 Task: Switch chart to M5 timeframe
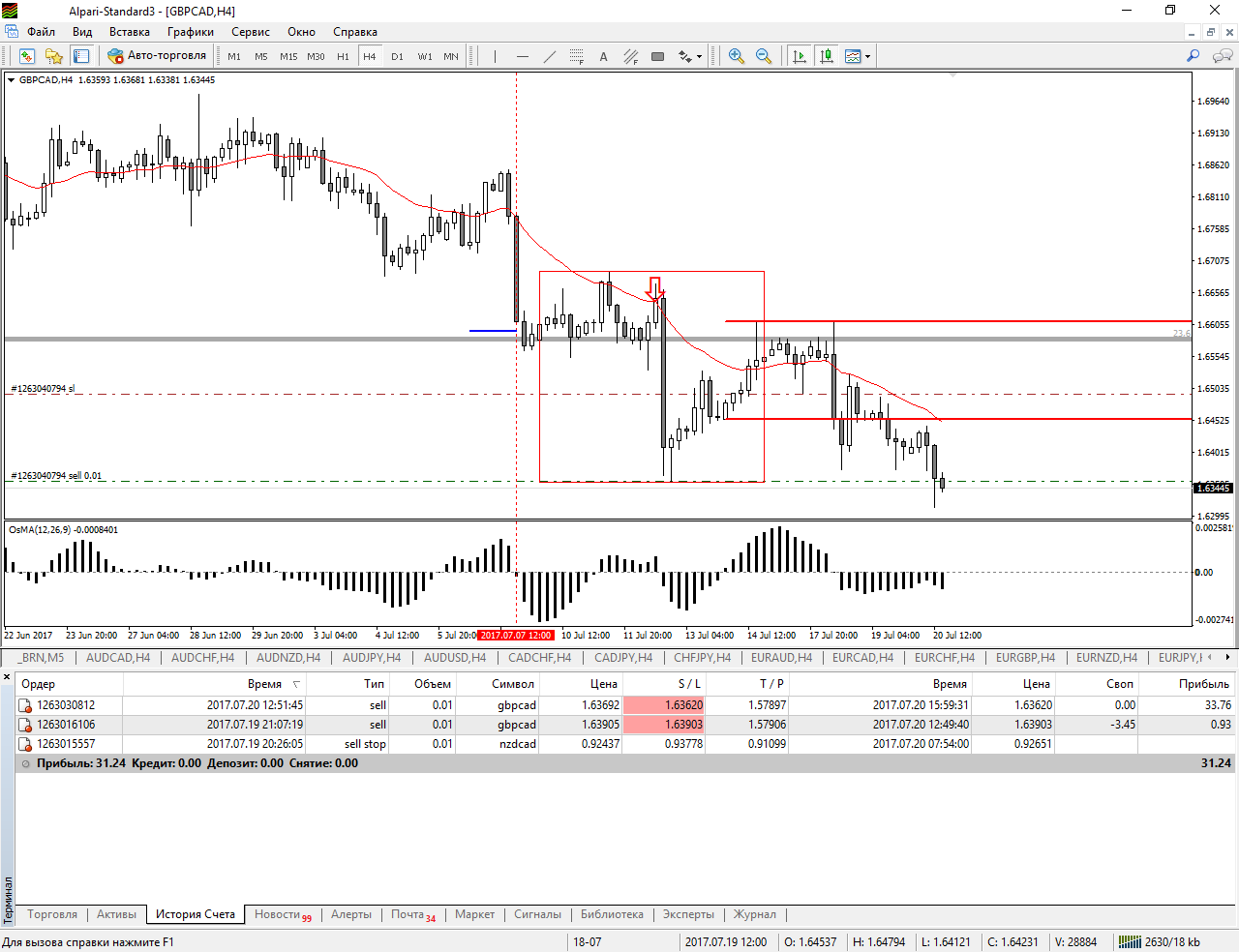pyautogui.click(x=261, y=56)
